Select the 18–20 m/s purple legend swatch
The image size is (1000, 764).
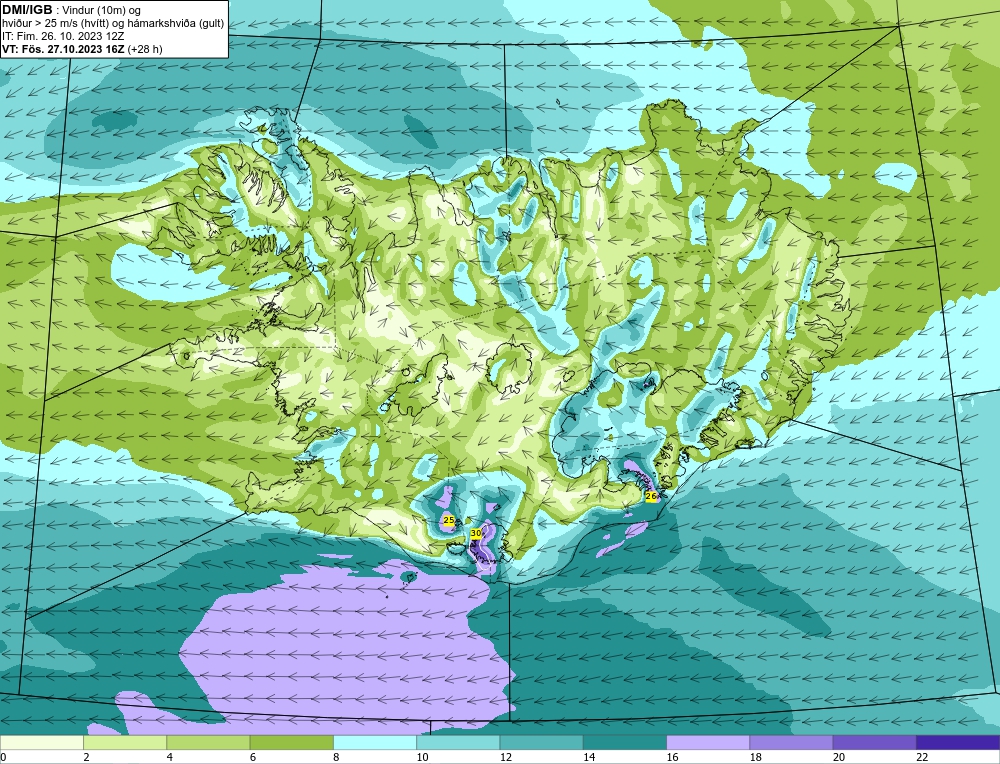791,743
